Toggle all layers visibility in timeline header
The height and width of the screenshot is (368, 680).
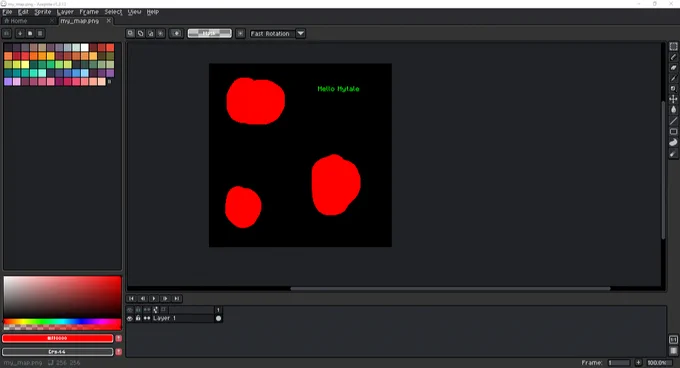[130, 310]
